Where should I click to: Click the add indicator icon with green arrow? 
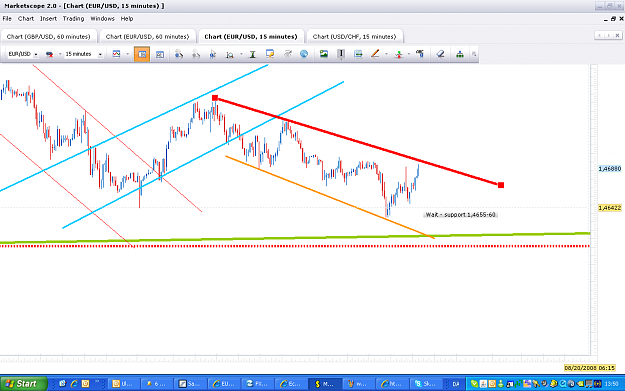(x=398, y=54)
